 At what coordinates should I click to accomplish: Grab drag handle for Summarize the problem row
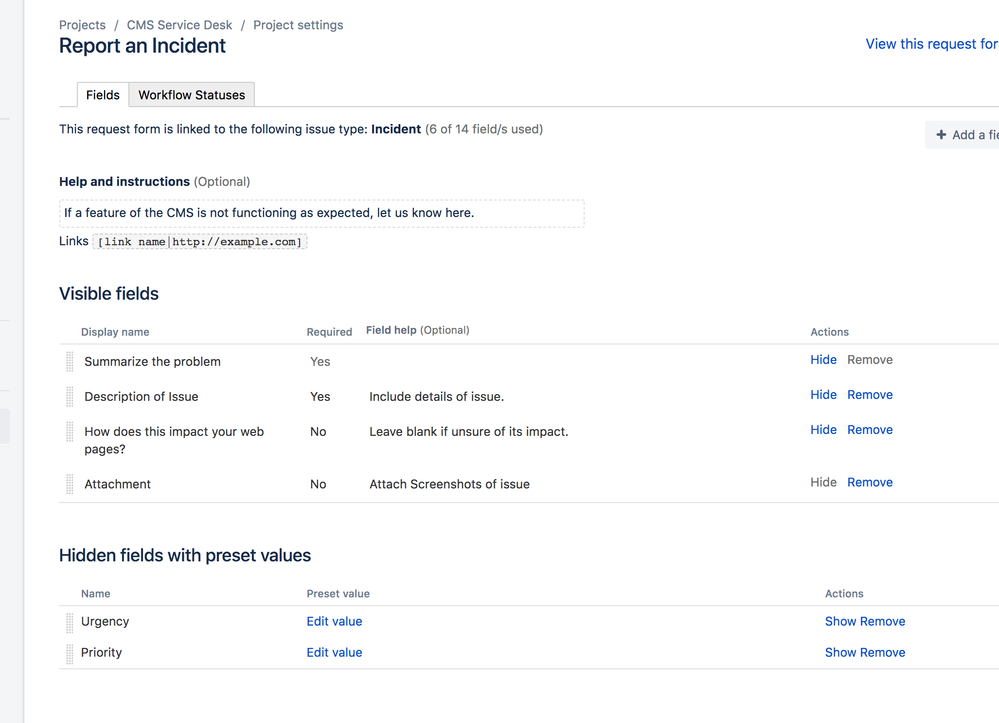pos(70,362)
